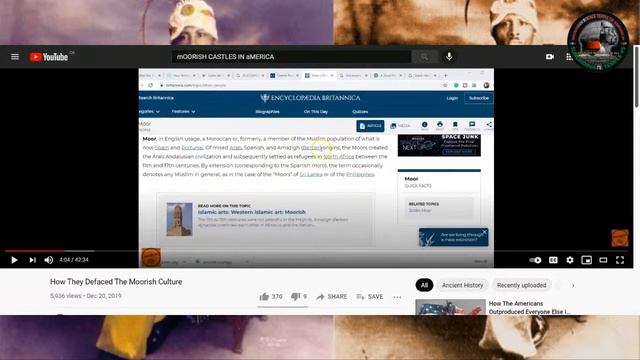Open the Sri Lanka link in article
640x360 pixels.
tap(311, 174)
